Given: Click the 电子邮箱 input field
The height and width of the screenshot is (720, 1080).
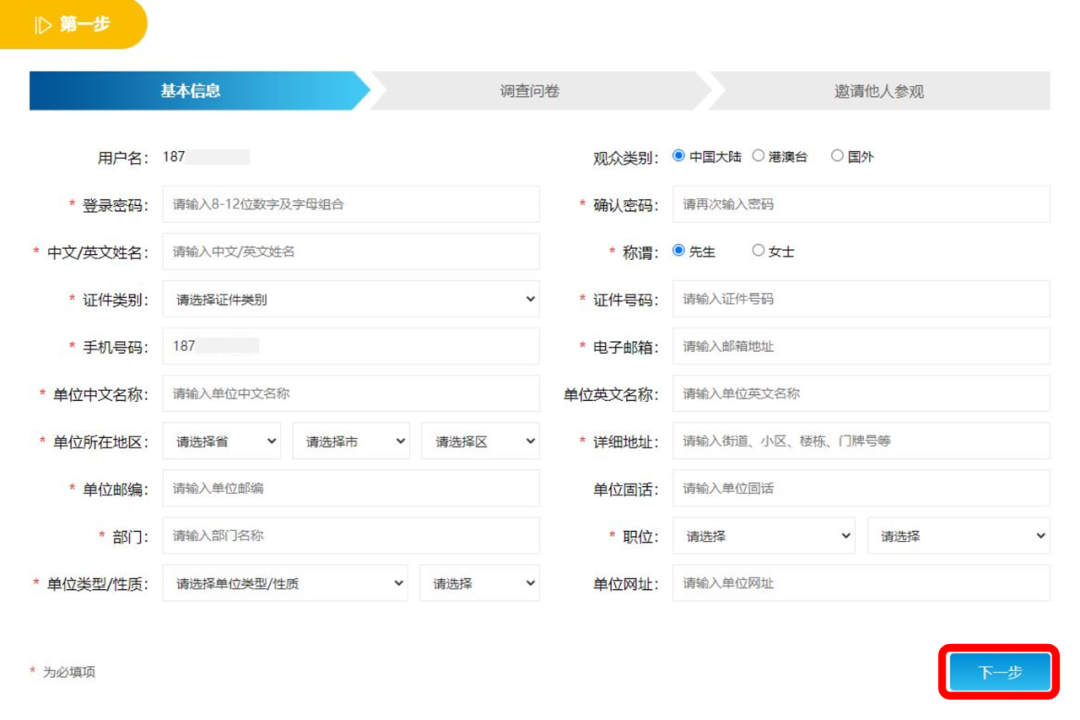Looking at the screenshot, I should [x=860, y=346].
